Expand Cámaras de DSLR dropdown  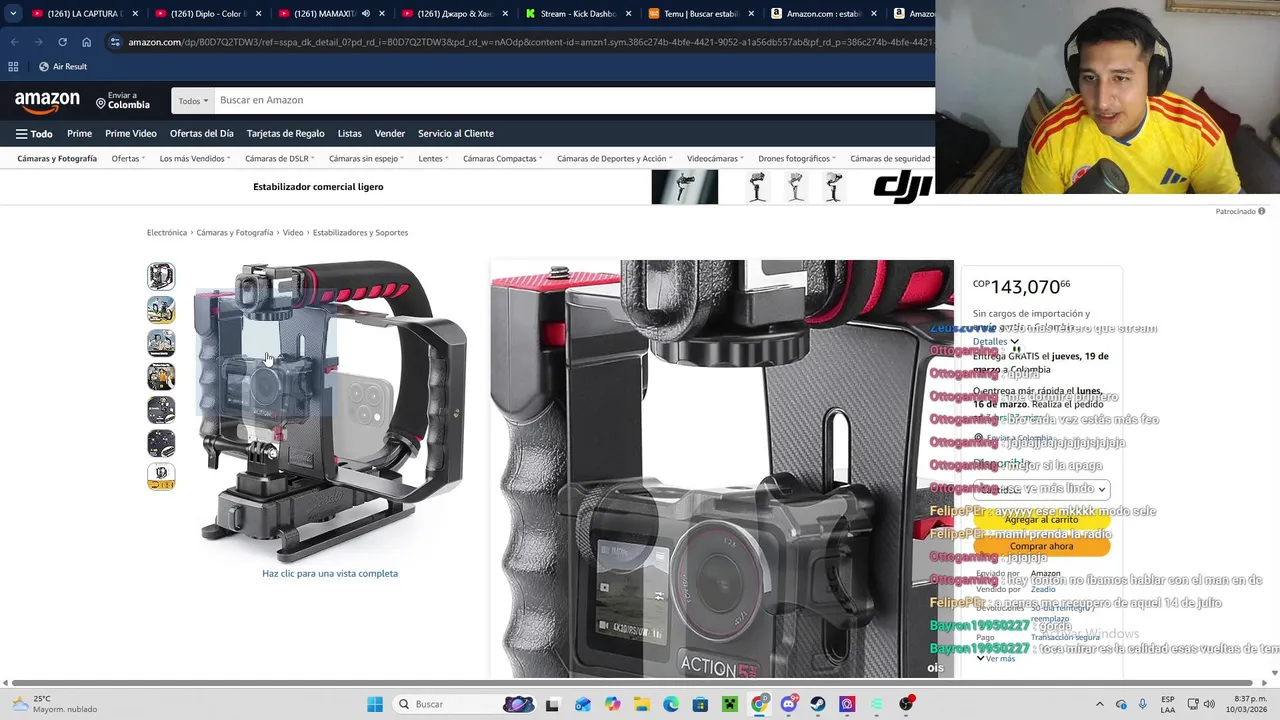[280, 158]
